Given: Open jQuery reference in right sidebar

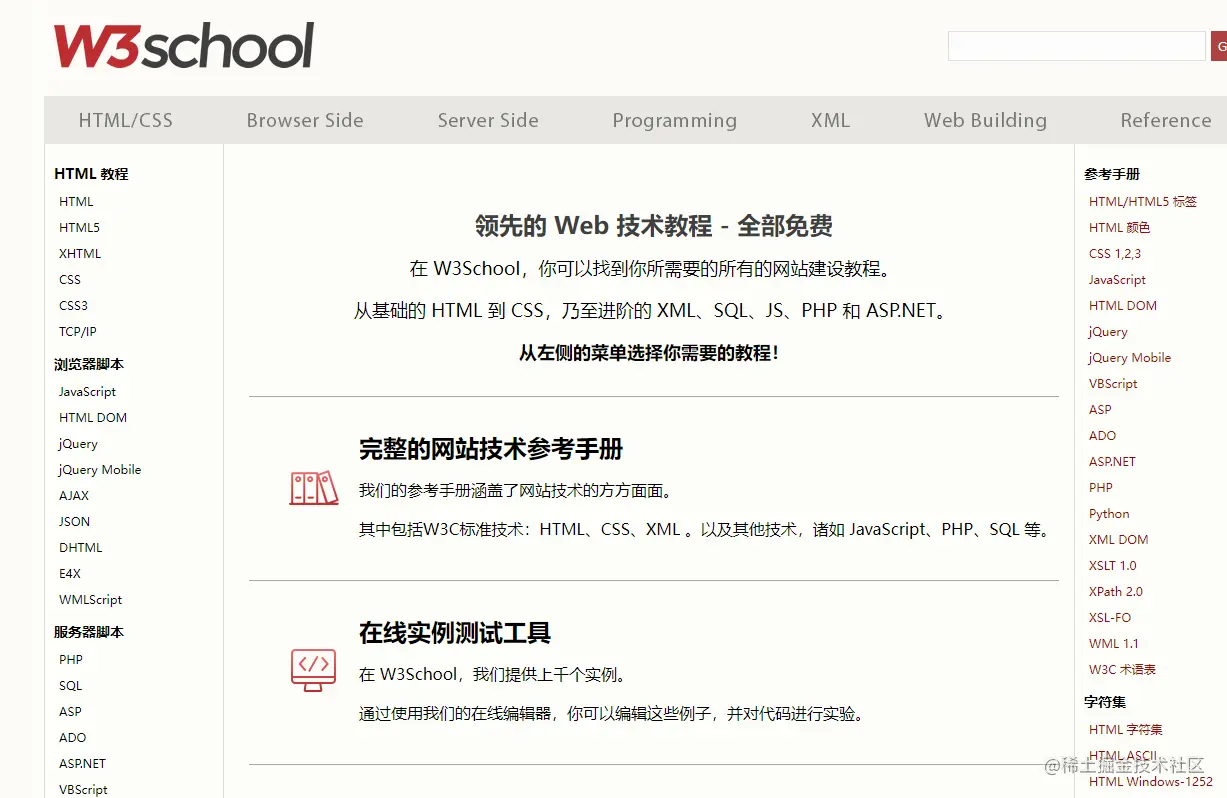Looking at the screenshot, I should pos(1108,331).
